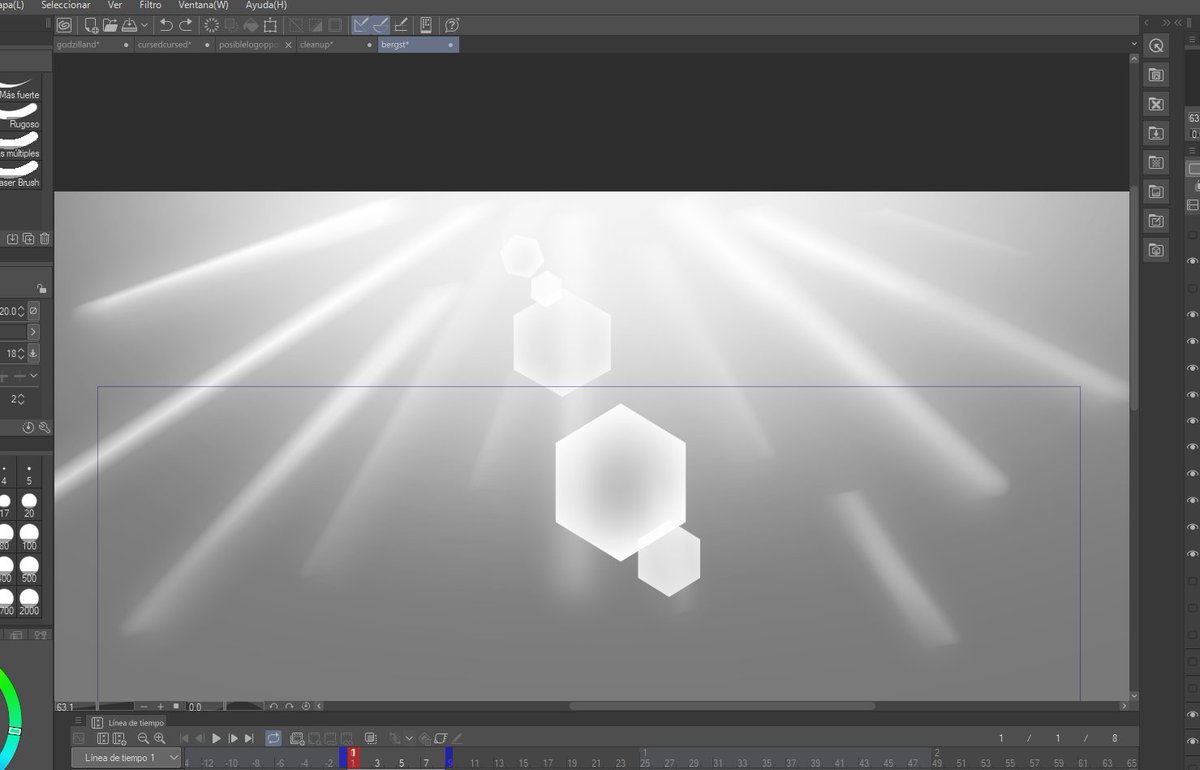This screenshot has height=770, width=1200.
Task: Create a new animation cel
Action: tap(297, 738)
